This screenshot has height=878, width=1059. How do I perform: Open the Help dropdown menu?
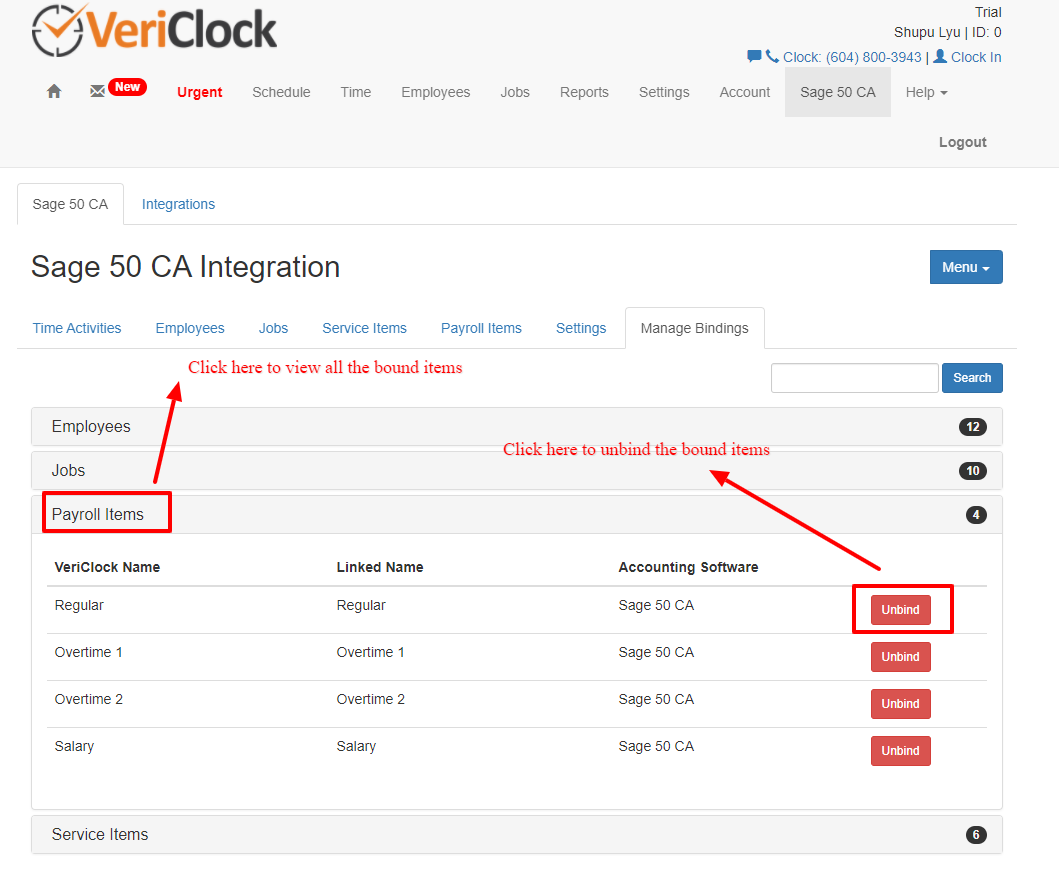pyautogui.click(x=926, y=93)
